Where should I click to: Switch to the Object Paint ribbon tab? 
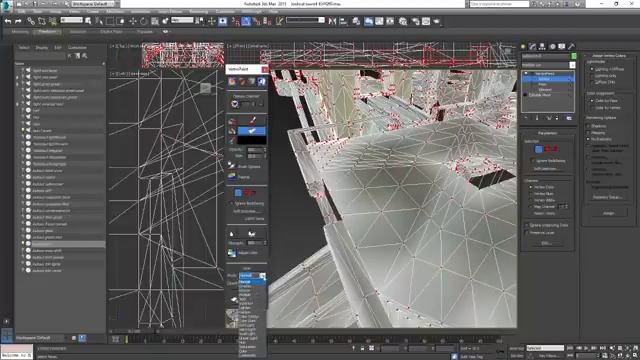coord(111,32)
